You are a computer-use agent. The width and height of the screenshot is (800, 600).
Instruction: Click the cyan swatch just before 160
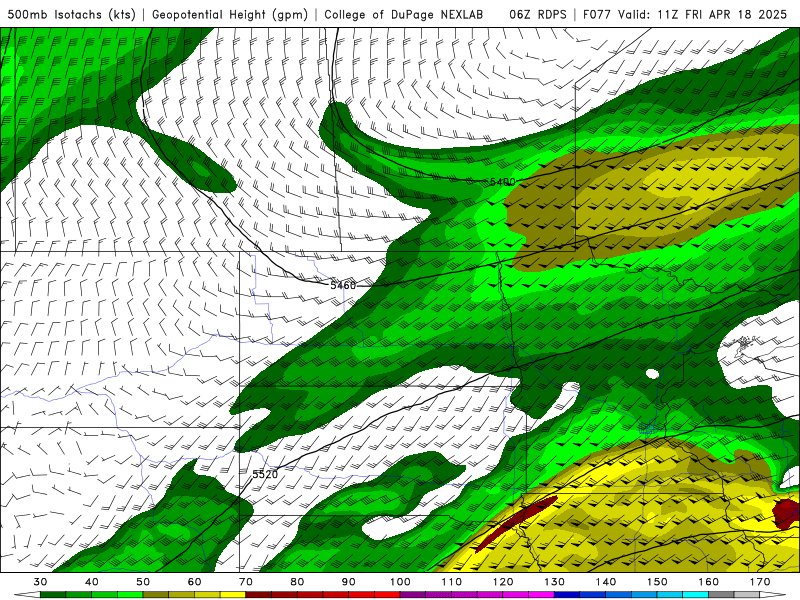click(x=696, y=595)
